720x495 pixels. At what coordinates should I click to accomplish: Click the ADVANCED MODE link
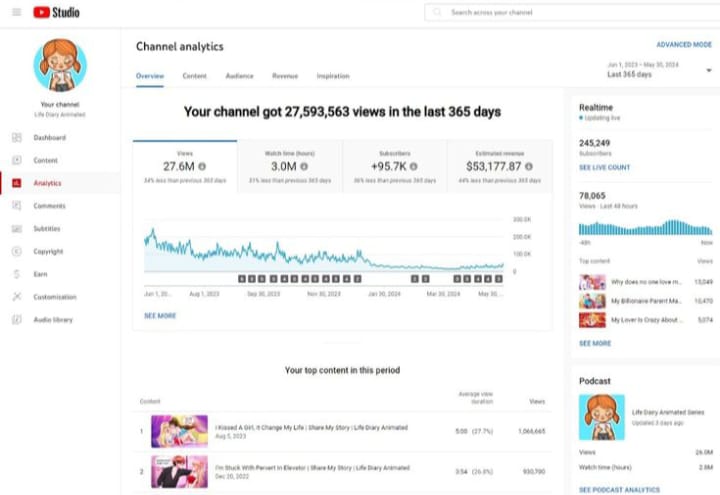pyautogui.click(x=684, y=45)
